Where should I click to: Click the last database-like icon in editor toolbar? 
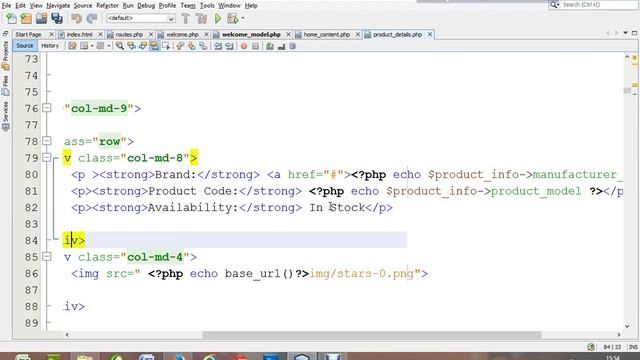click(292, 46)
